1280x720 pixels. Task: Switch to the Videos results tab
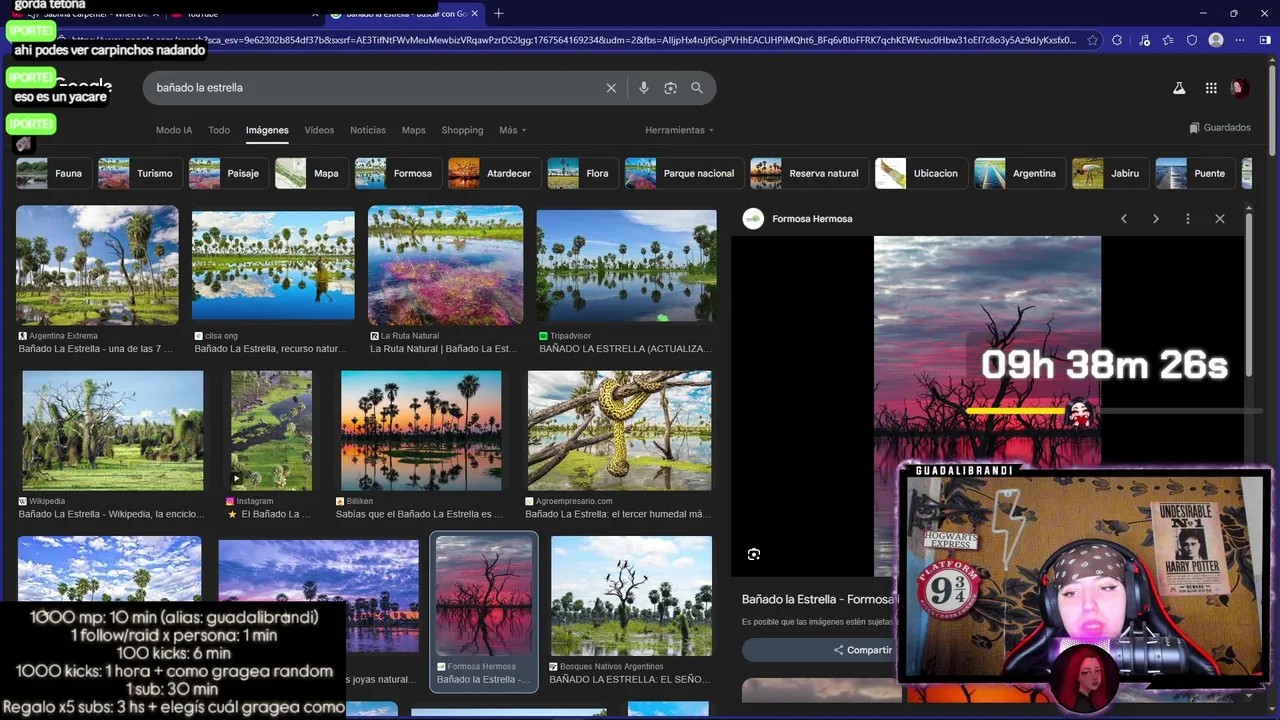[319, 130]
